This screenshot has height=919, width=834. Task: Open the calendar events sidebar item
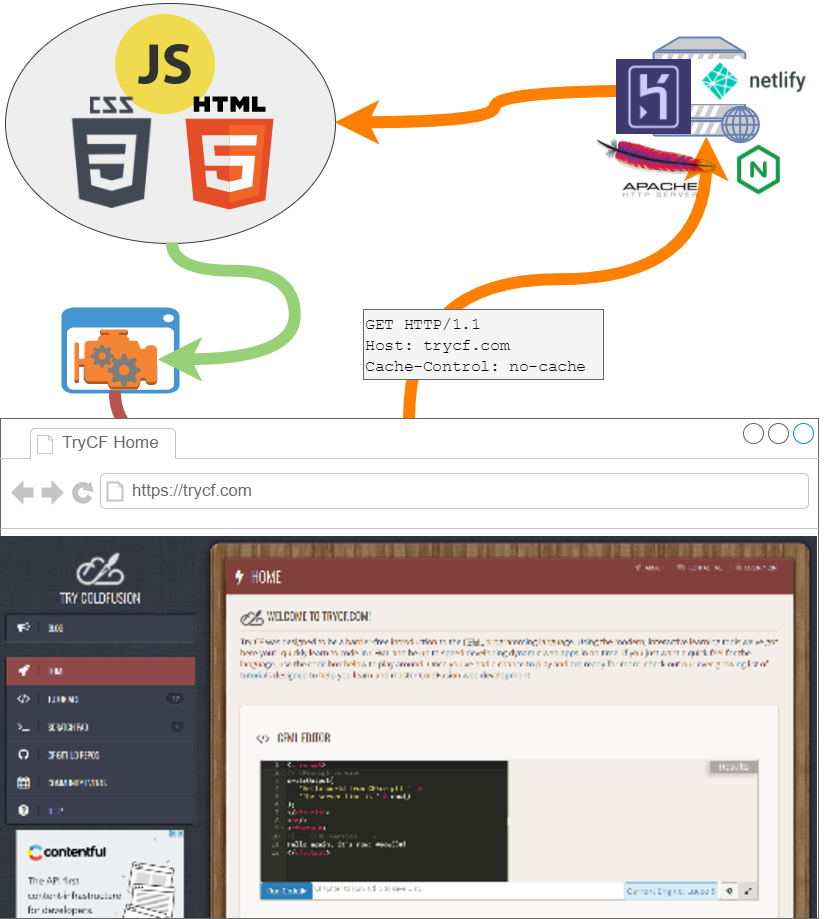100,782
